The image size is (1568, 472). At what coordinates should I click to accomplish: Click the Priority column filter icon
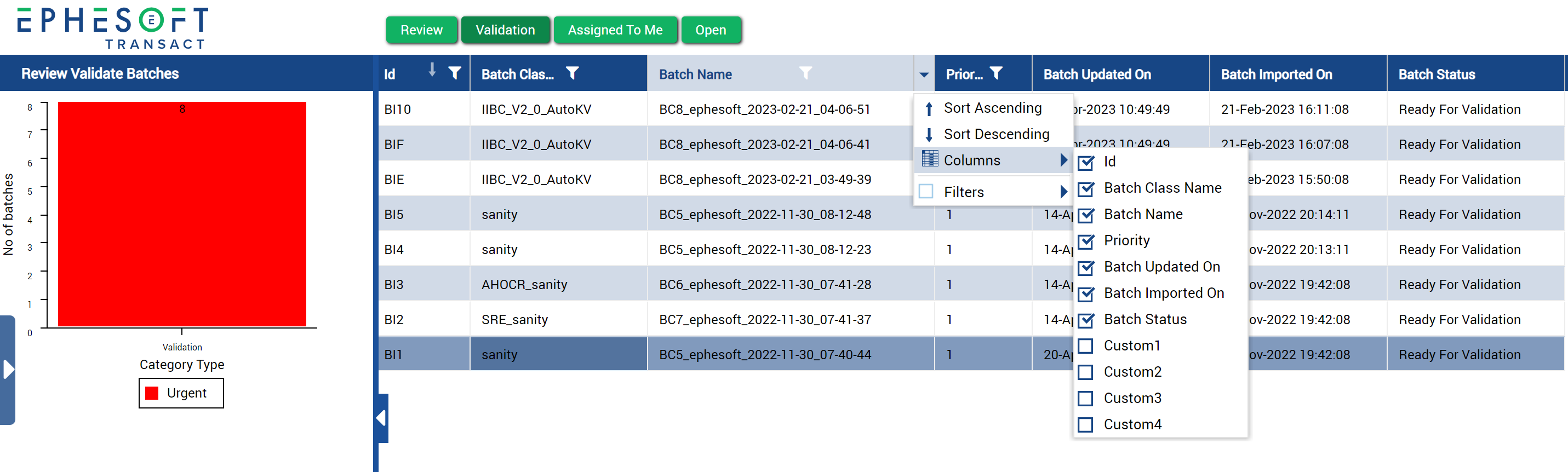coord(995,73)
